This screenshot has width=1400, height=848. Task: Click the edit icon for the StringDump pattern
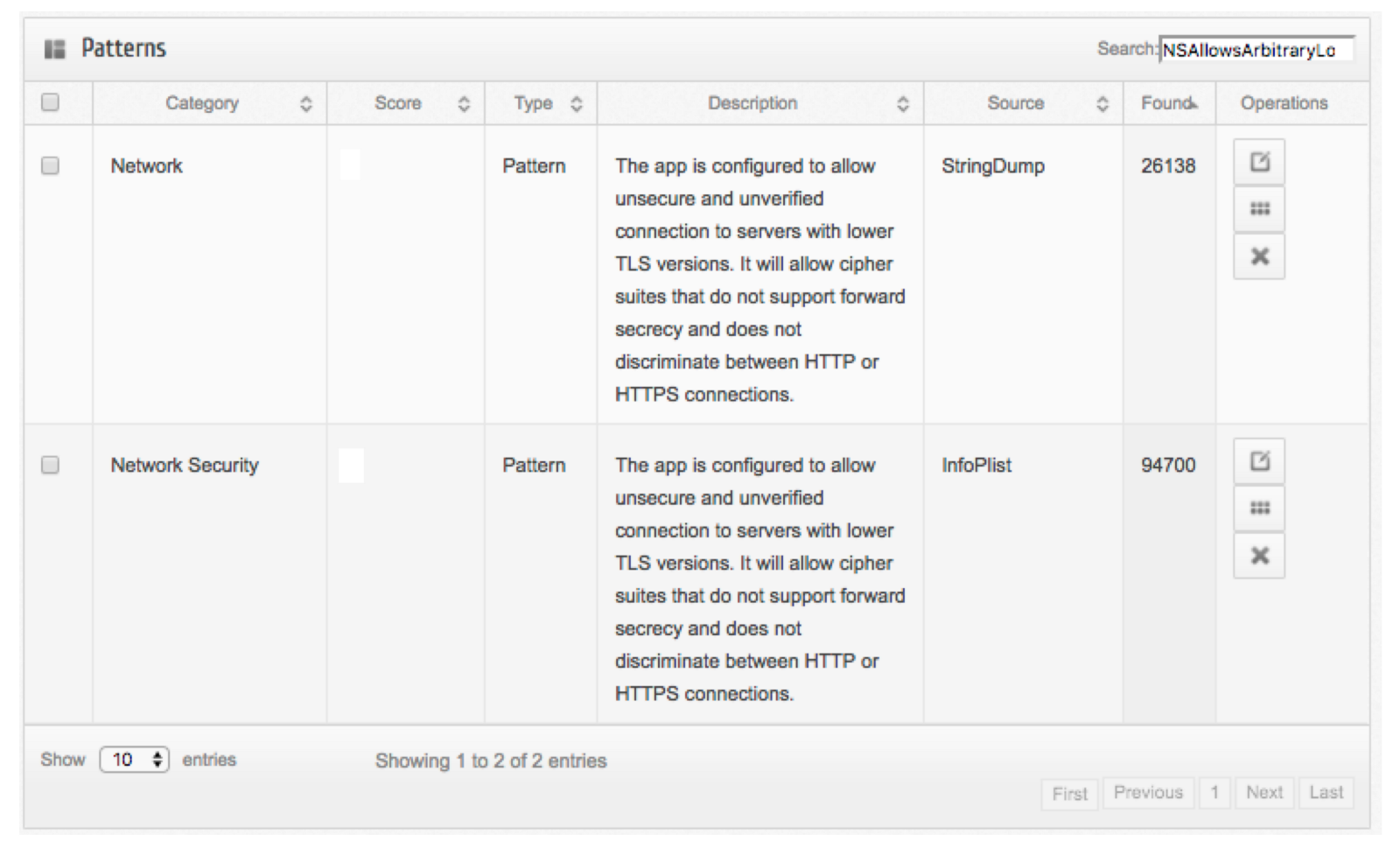click(1259, 162)
